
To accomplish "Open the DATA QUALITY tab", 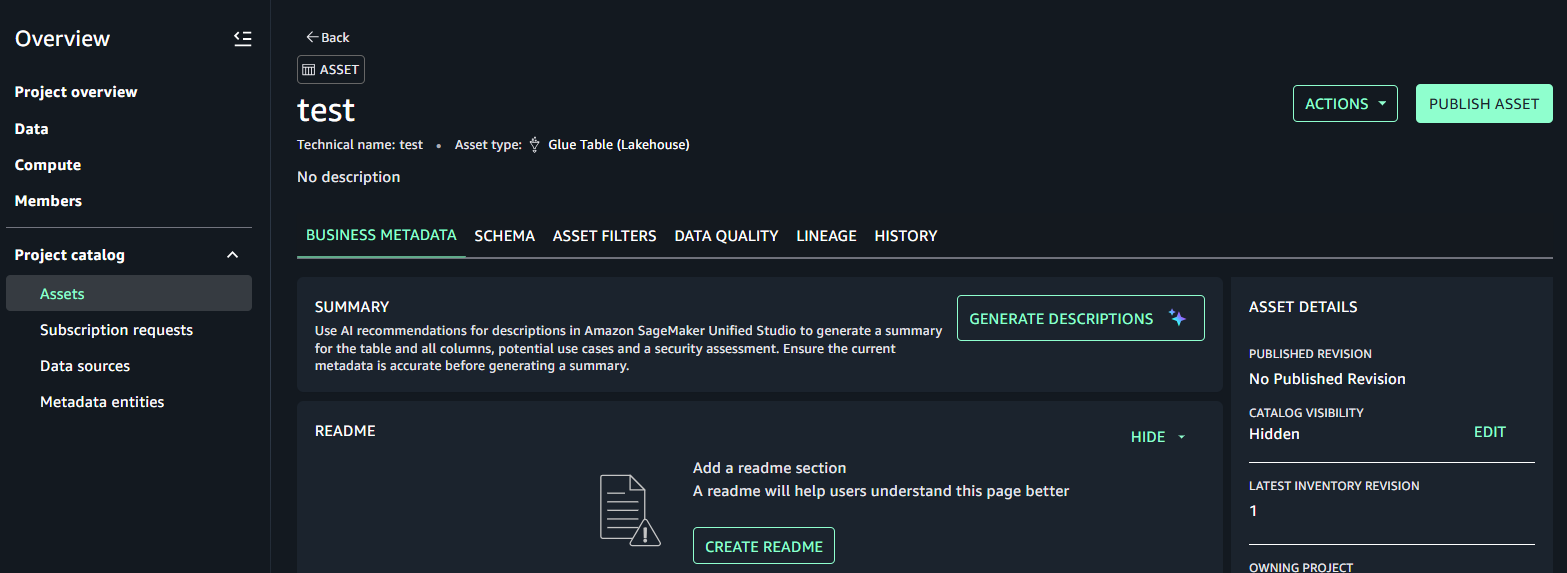I will click(726, 236).
